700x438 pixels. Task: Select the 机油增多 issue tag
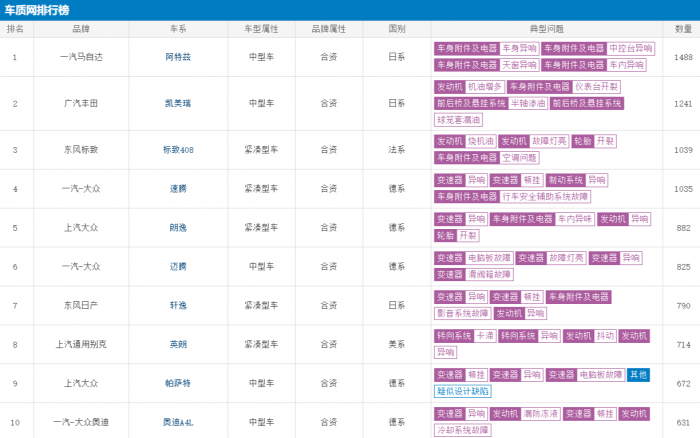point(485,87)
